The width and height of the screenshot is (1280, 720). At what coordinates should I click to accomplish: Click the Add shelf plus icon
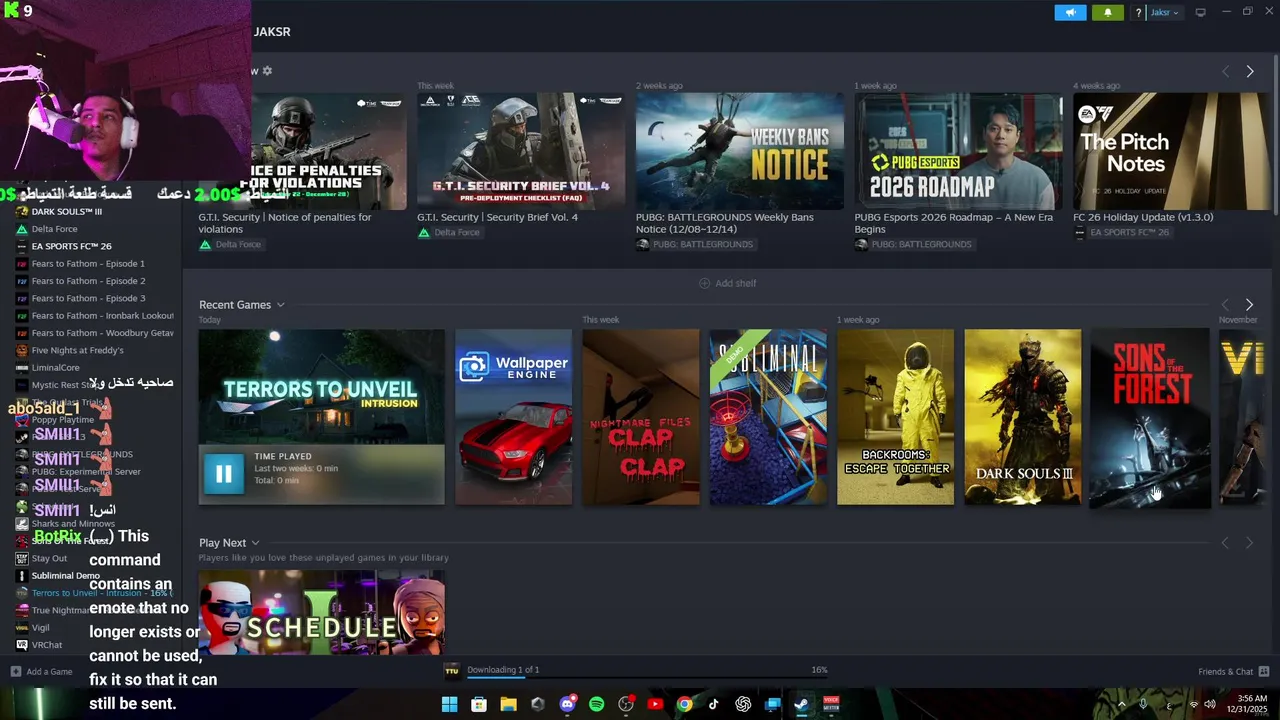point(704,283)
